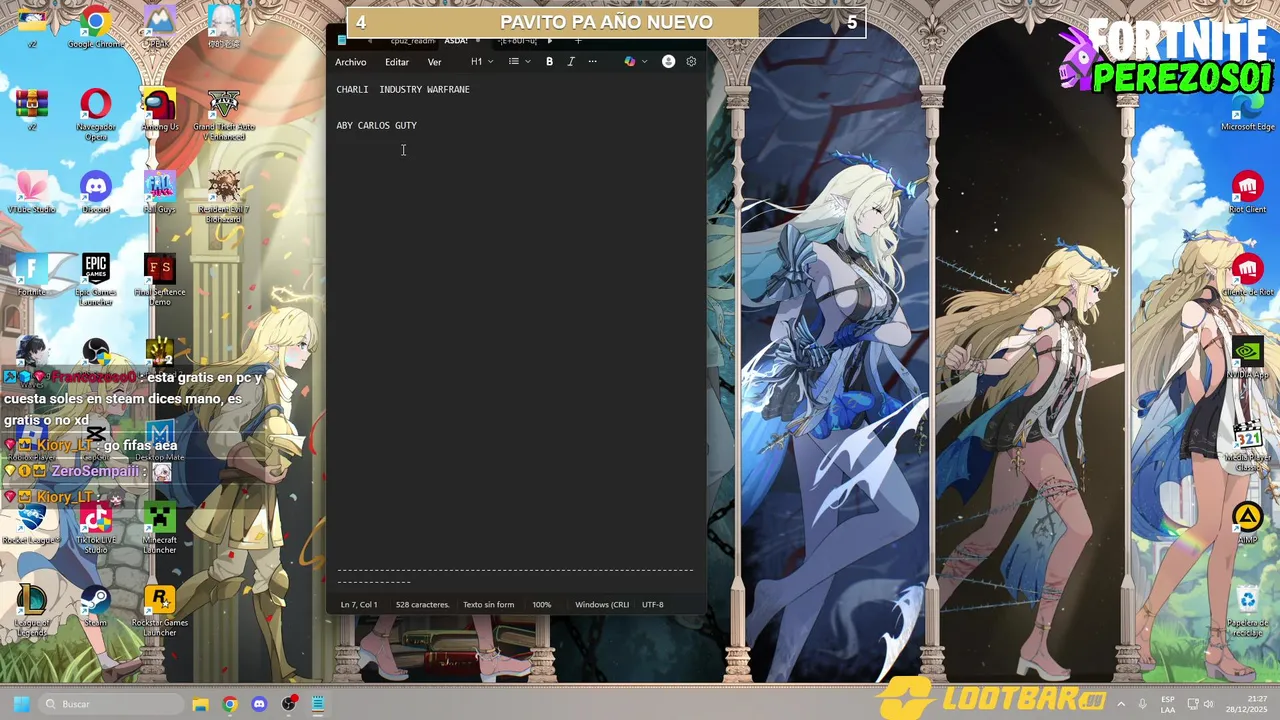Screen dimensions: 1280x720
Task: Open Chrome from the taskbar
Action: pyautogui.click(x=230, y=704)
